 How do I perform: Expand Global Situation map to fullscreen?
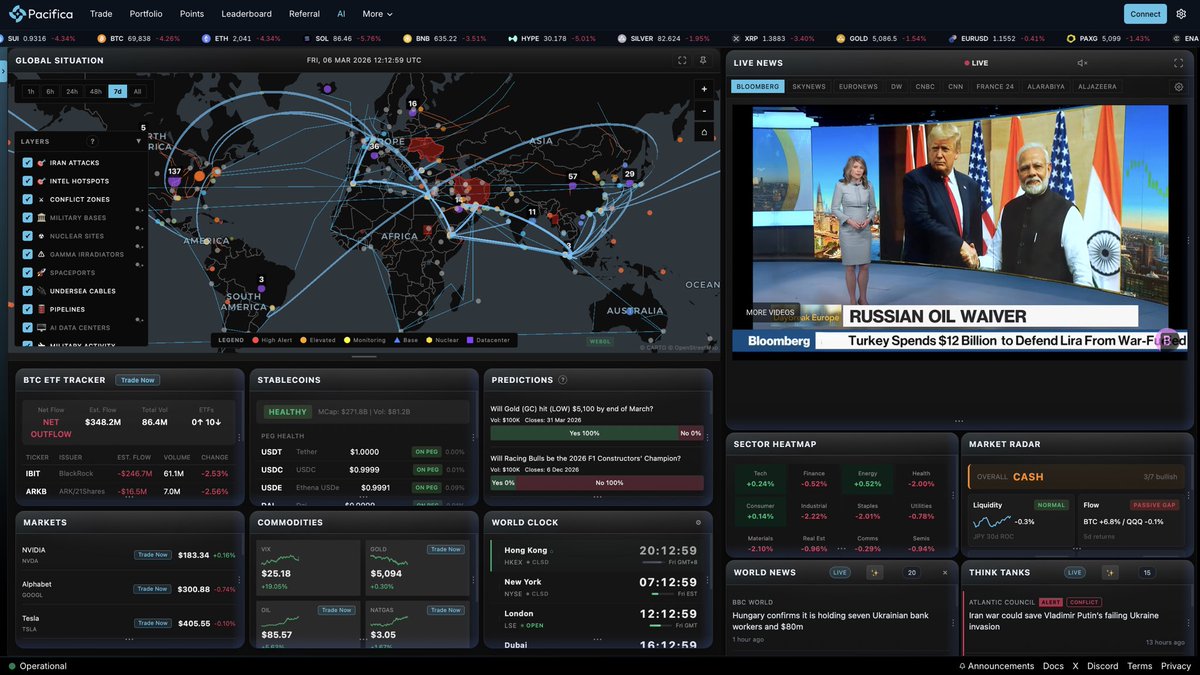(x=682, y=60)
